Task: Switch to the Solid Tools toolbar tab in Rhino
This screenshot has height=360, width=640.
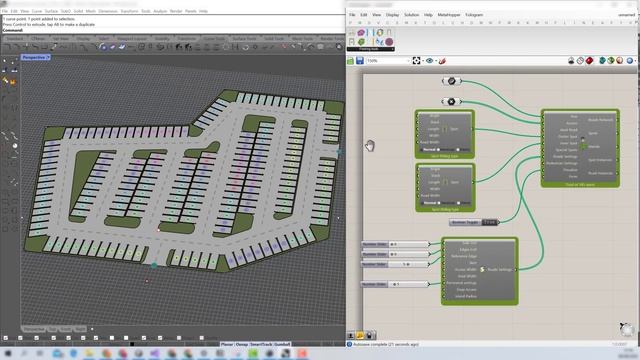Action: click(x=274, y=38)
